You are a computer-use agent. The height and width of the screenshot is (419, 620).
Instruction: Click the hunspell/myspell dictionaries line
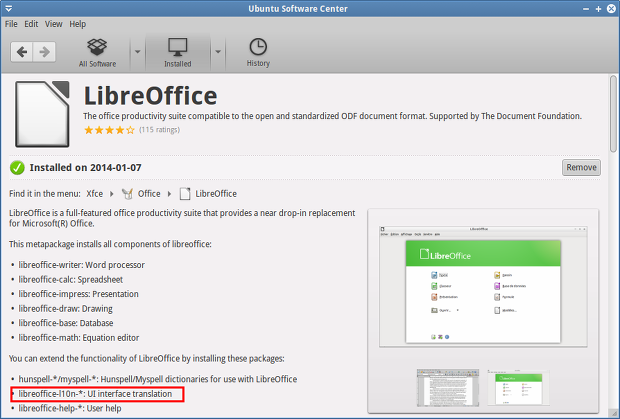pos(158,379)
